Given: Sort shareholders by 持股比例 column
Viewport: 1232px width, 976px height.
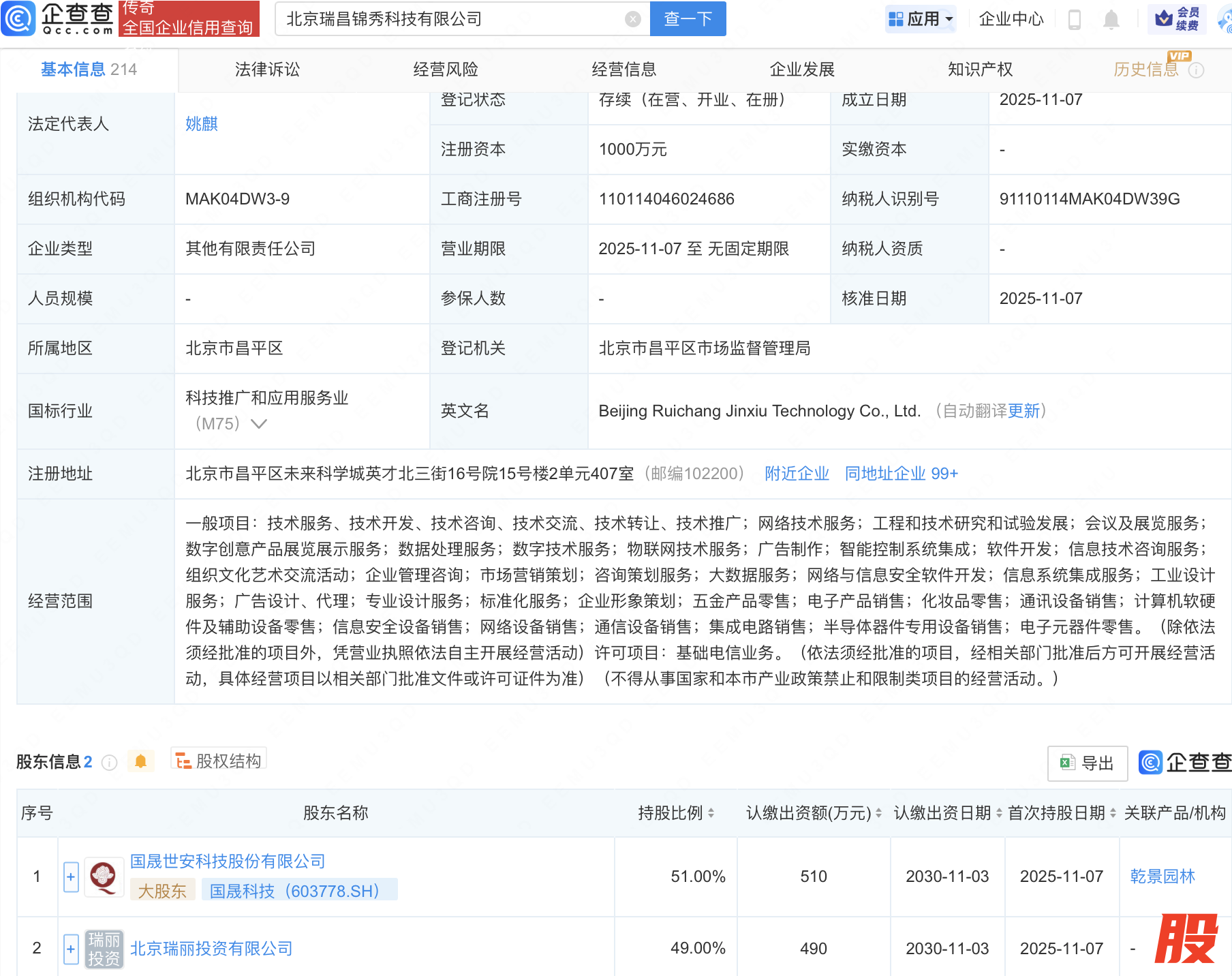Looking at the screenshot, I should click(675, 812).
